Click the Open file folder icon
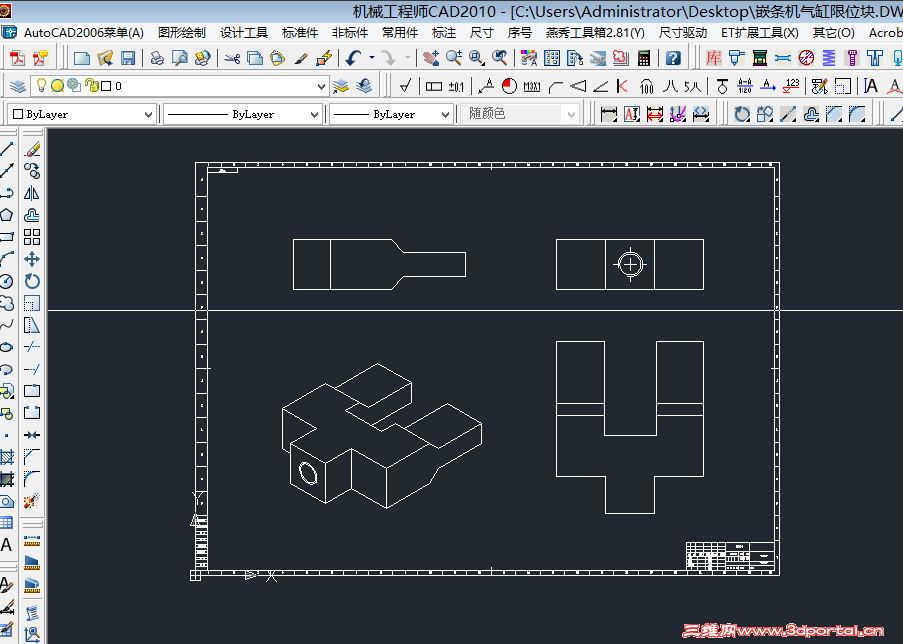Viewport: 903px width, 644px height. 105,58
